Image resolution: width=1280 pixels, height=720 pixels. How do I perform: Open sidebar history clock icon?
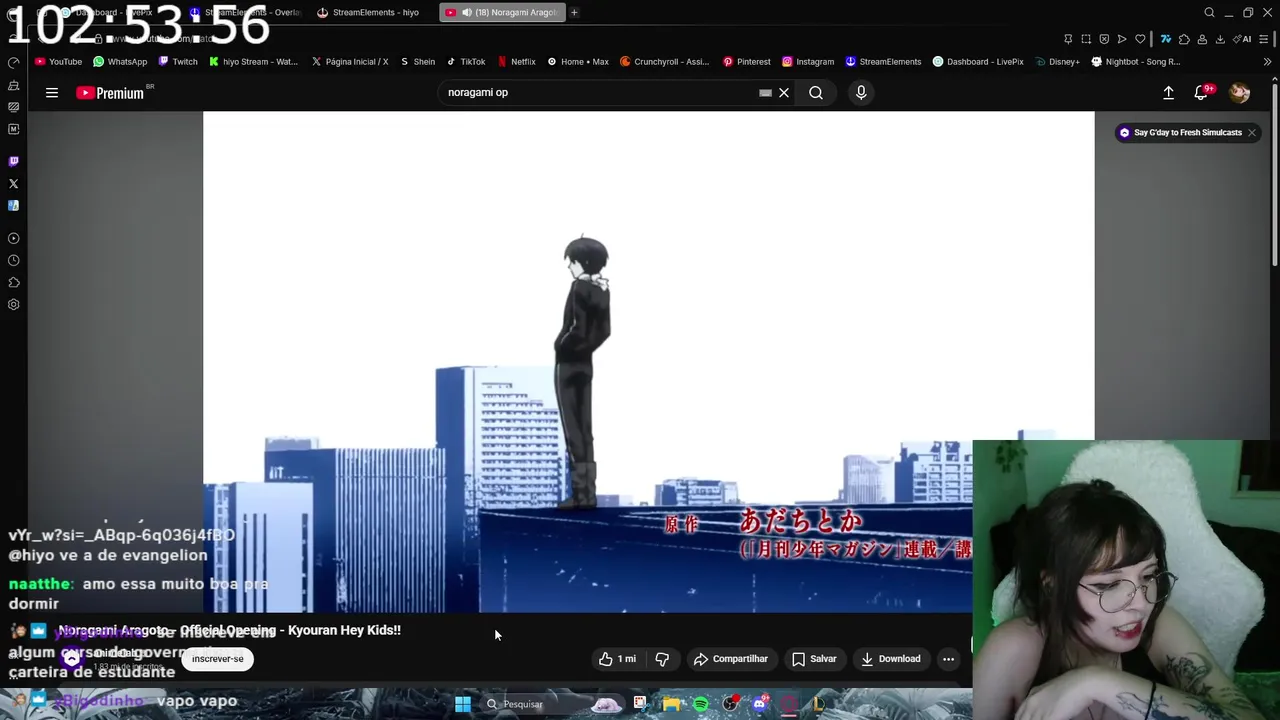[x=13, y=261]
